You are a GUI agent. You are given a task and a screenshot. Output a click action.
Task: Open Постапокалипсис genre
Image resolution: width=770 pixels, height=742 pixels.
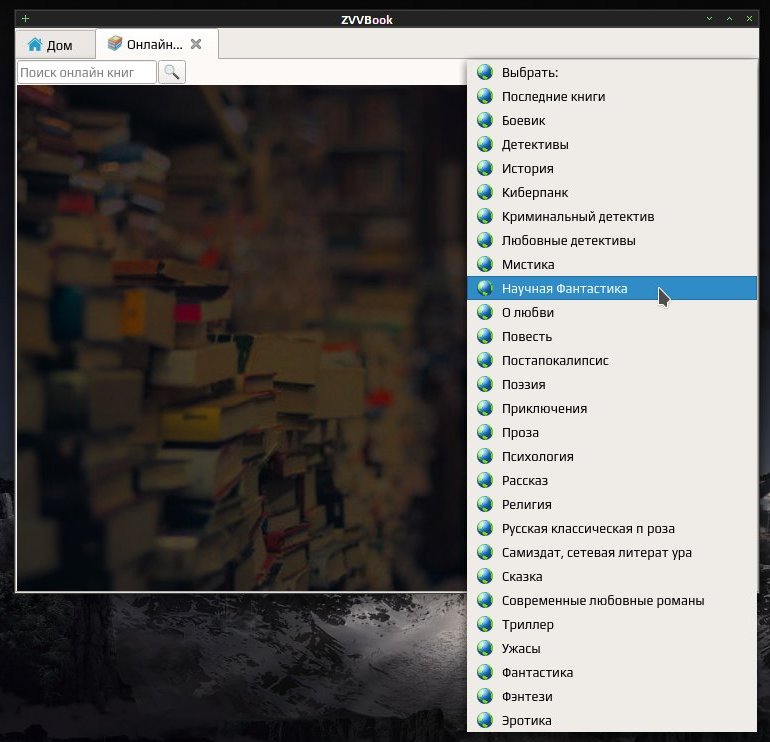612,360
